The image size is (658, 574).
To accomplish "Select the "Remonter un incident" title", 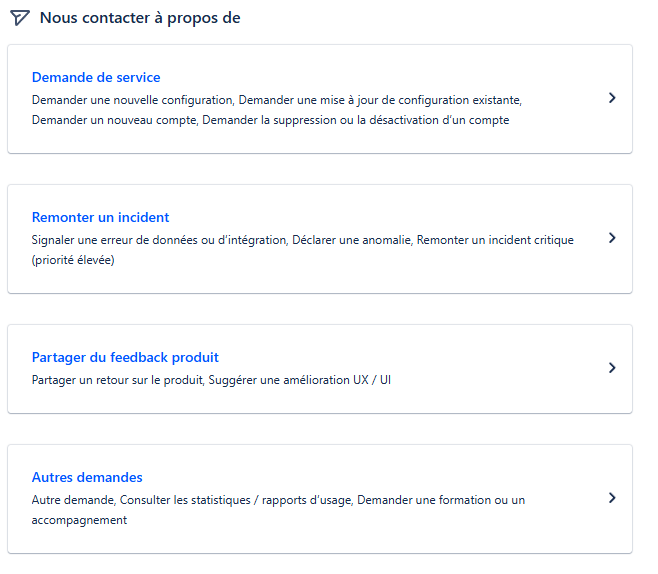I will point(100,217).
